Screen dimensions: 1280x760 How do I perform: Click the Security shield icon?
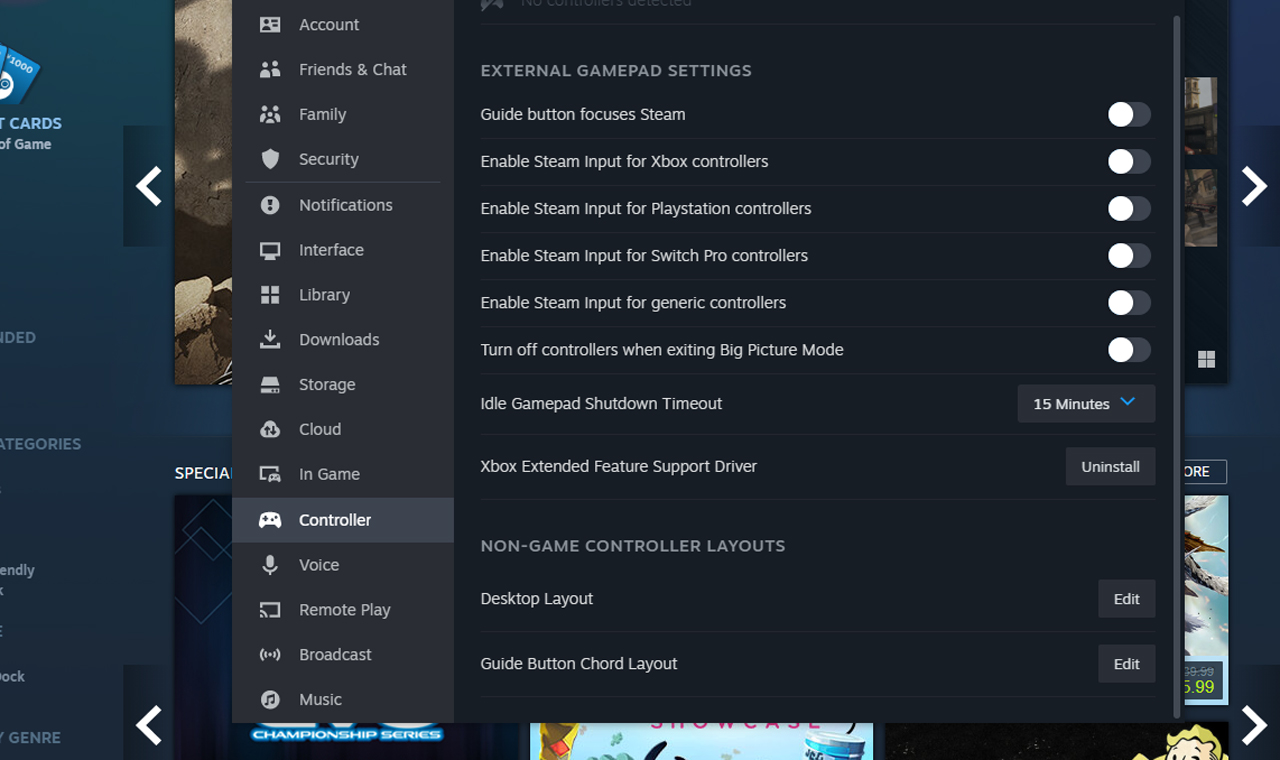coord(270,160)
